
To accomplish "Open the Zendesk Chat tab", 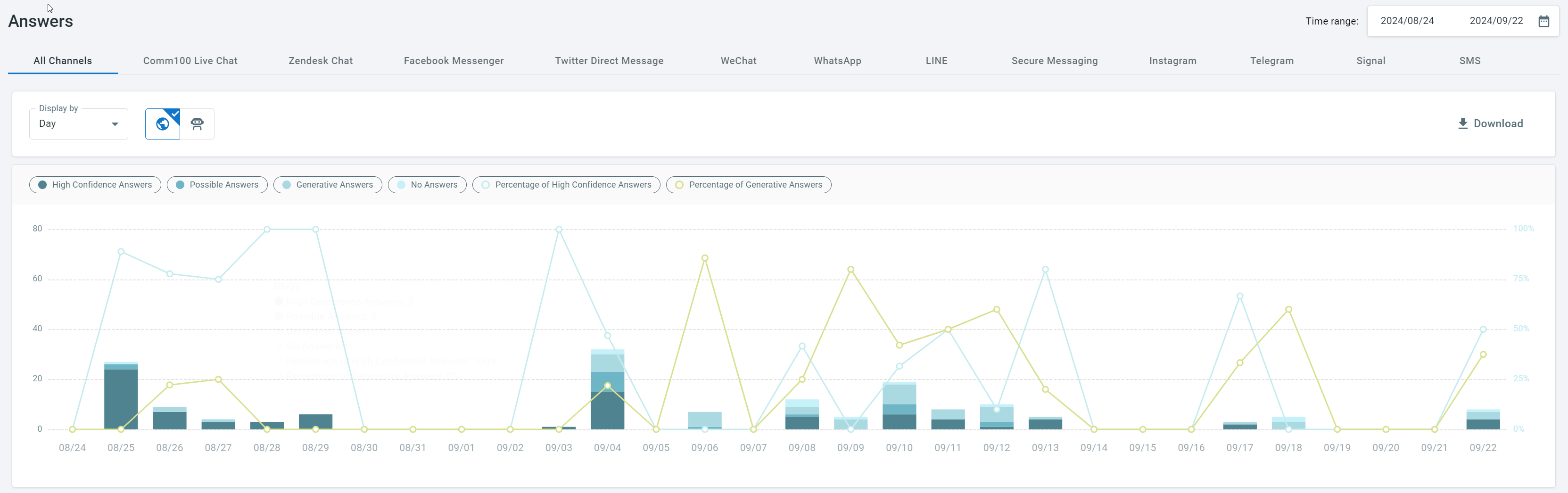I will (321, 61).
